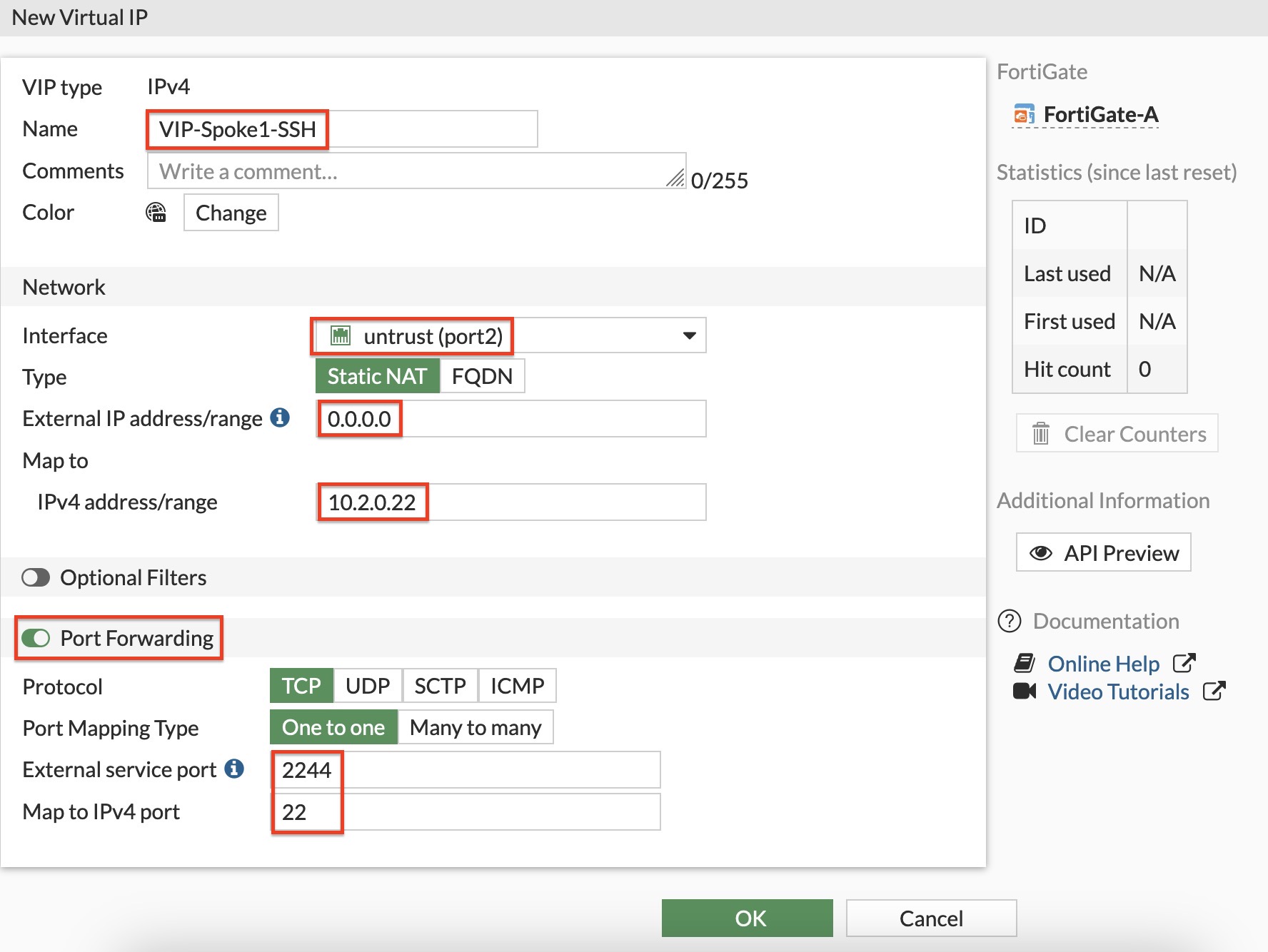Click the eye icon in API Preview
Viewport: 1268px width, 952px height.
[1041, 553]
